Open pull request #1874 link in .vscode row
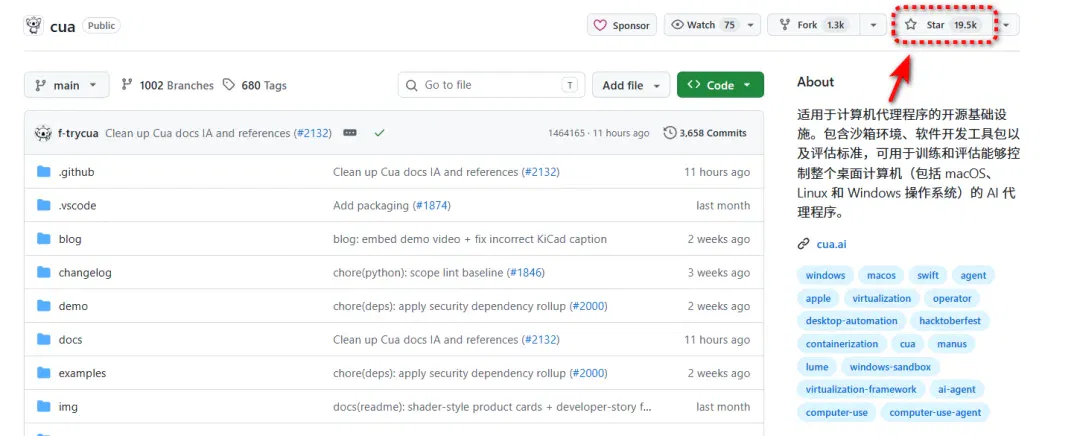 pyautogui.click(x=431, y=205)
